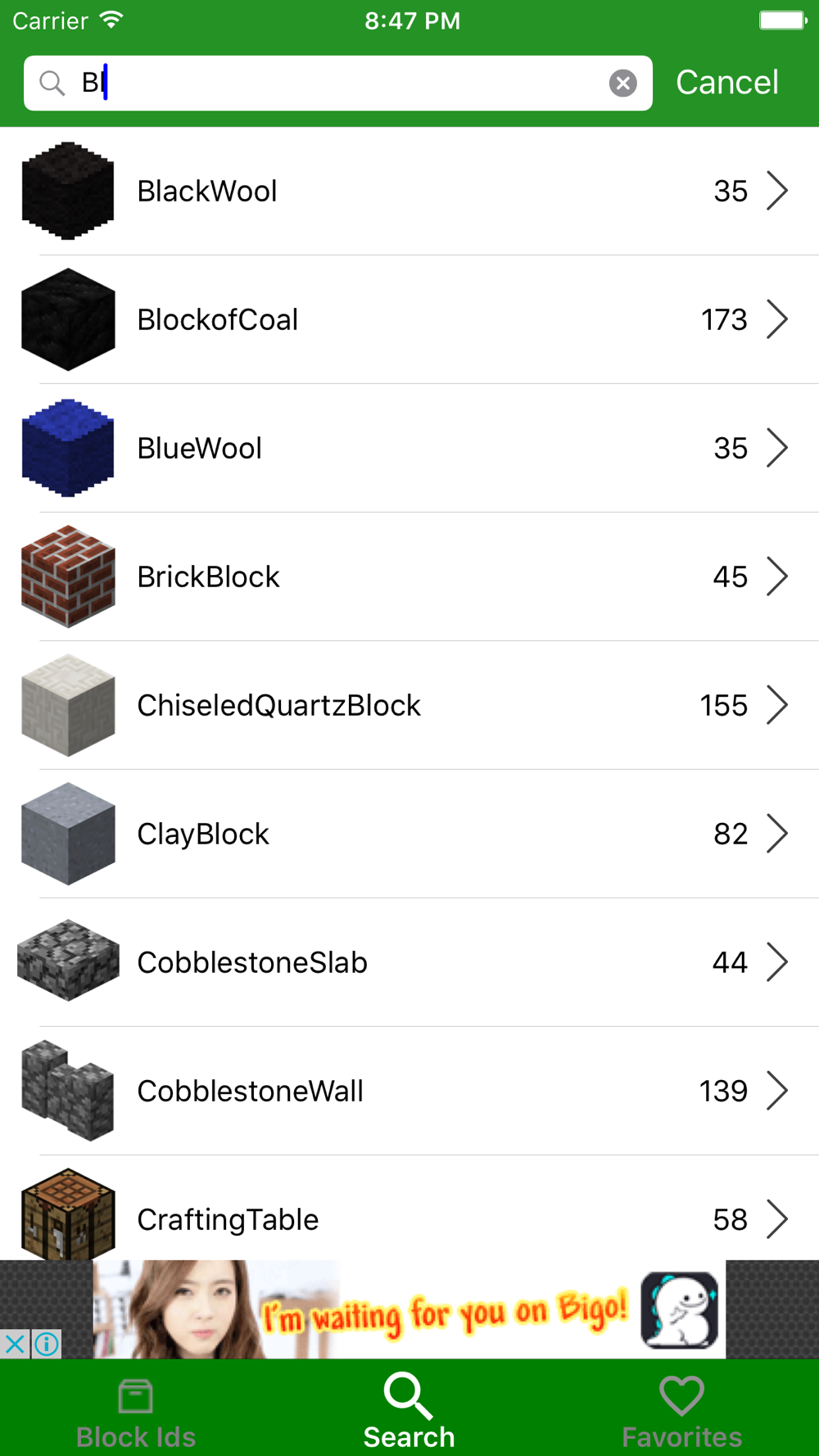Tap the ChiseledQuartzBlock icon
This screenshot has width=819, height=1456.
point(68,705)
